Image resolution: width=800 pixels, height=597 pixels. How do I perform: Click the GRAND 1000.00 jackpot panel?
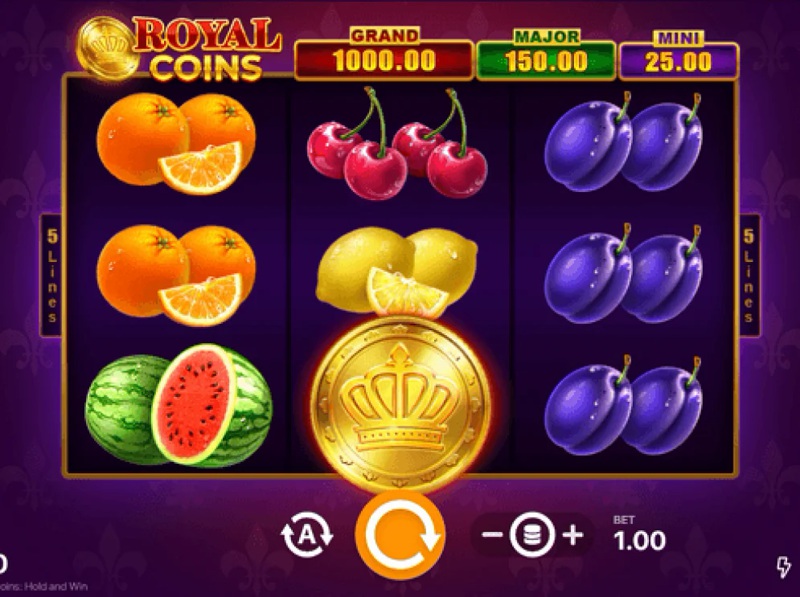[384, 54]
